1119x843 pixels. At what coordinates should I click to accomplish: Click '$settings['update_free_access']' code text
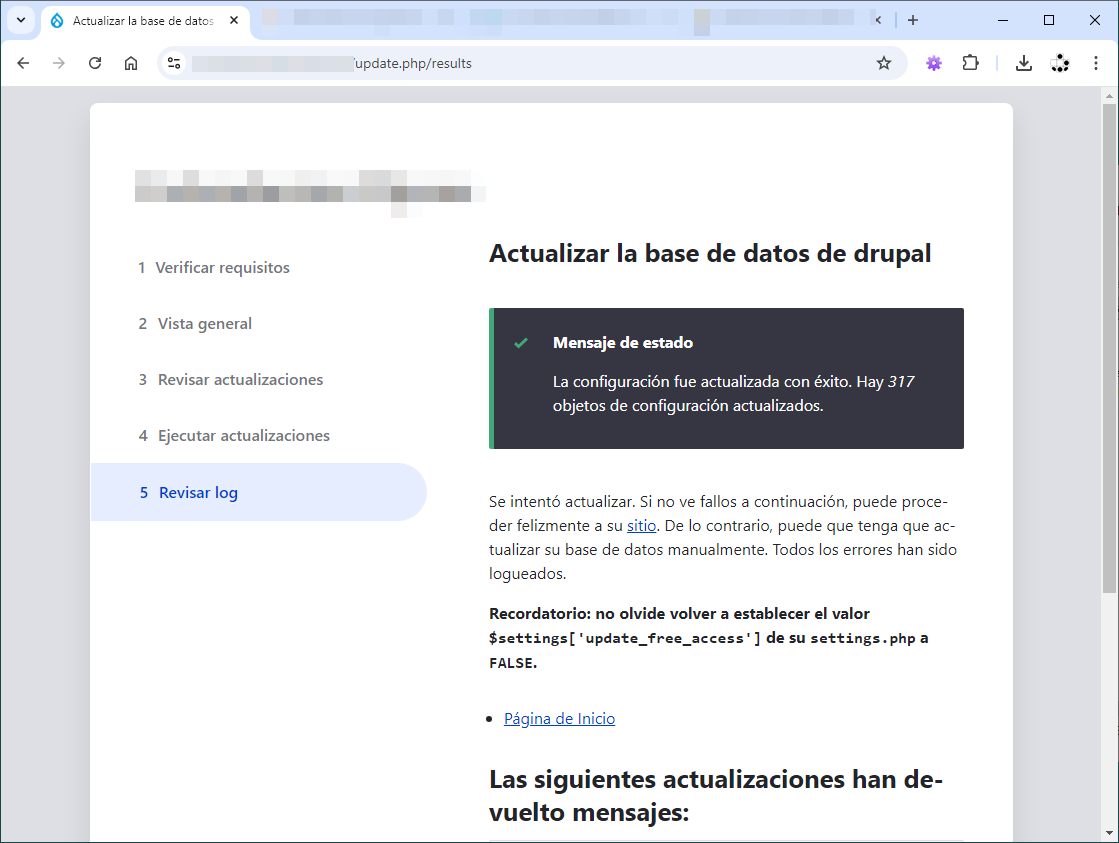(624, 638)
